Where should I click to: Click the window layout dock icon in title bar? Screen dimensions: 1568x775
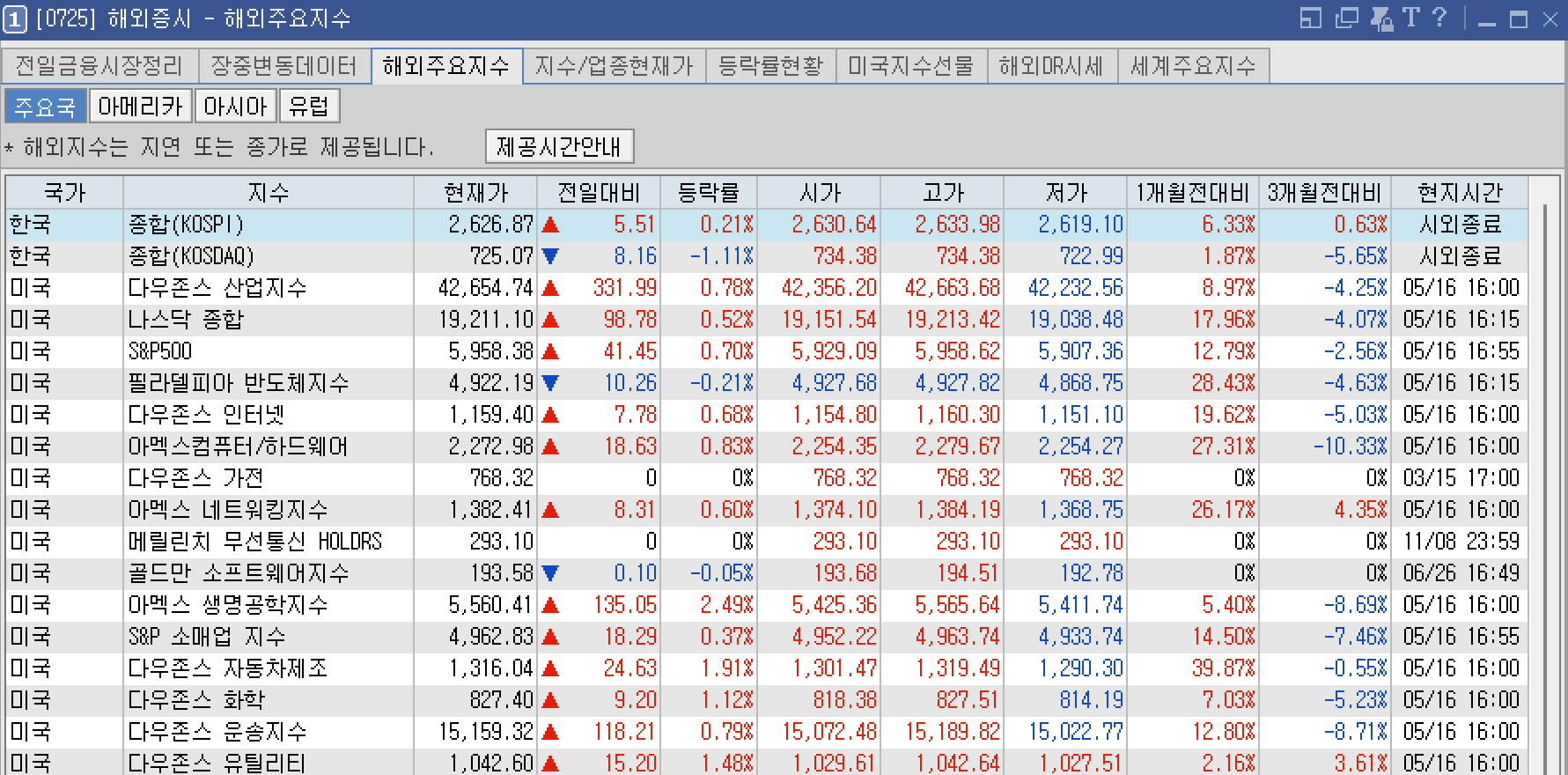[1311, 18]
